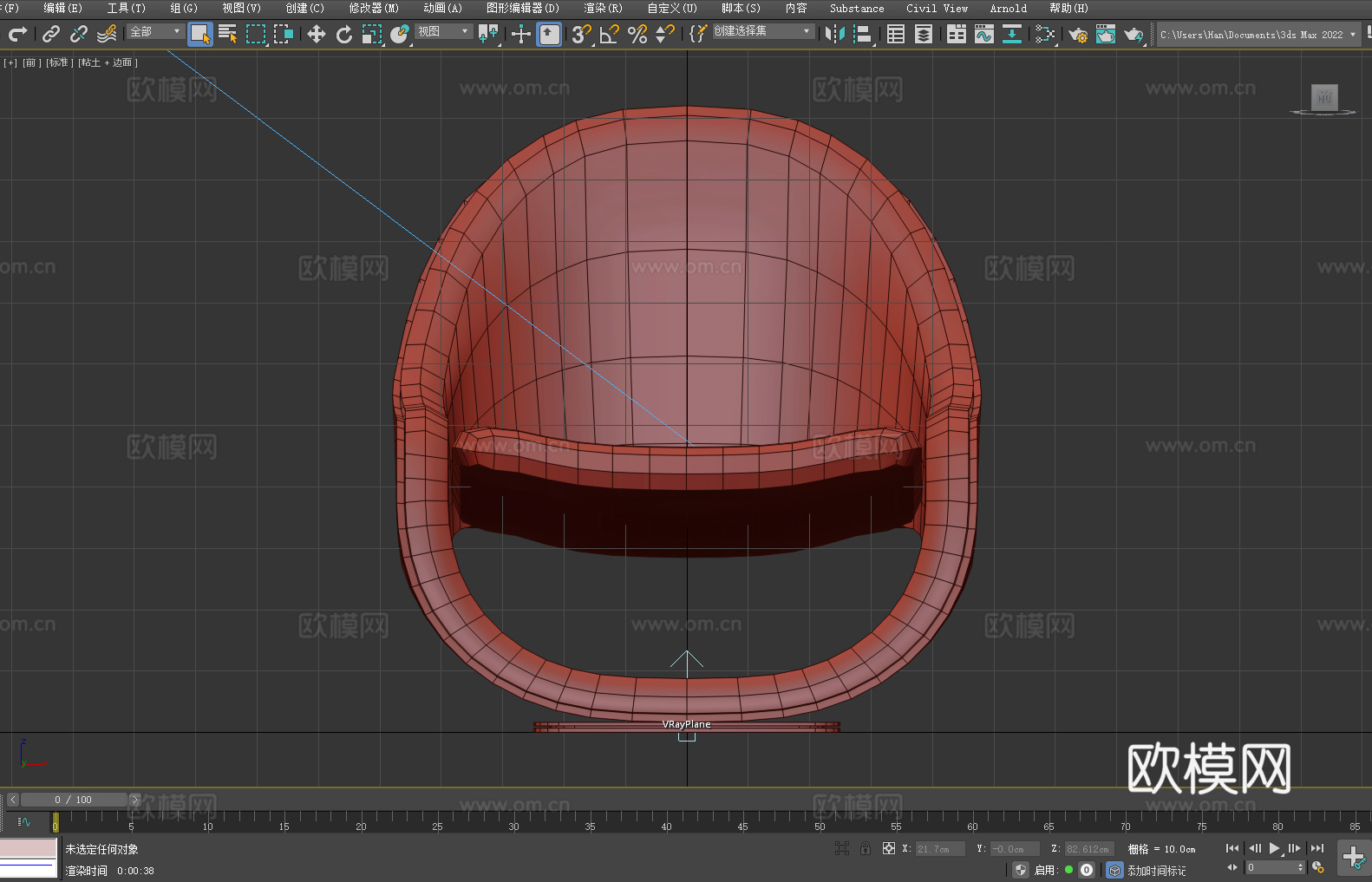This screenshot has height=882, width=1372.
Task: Click Isolate Selection toggle icon
Action: (842, 848)
